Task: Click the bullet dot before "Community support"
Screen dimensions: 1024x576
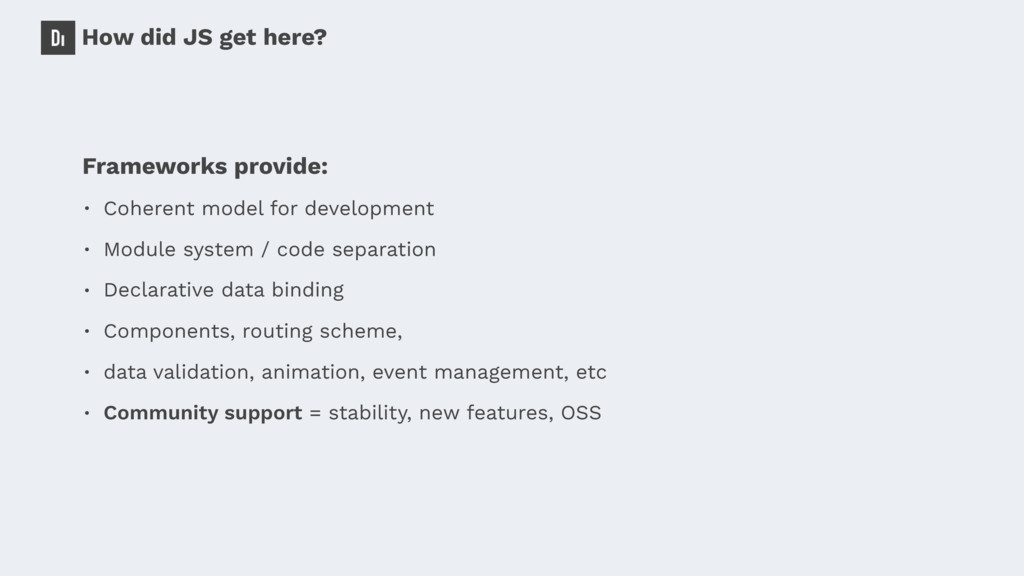Action: pos(87,413)
